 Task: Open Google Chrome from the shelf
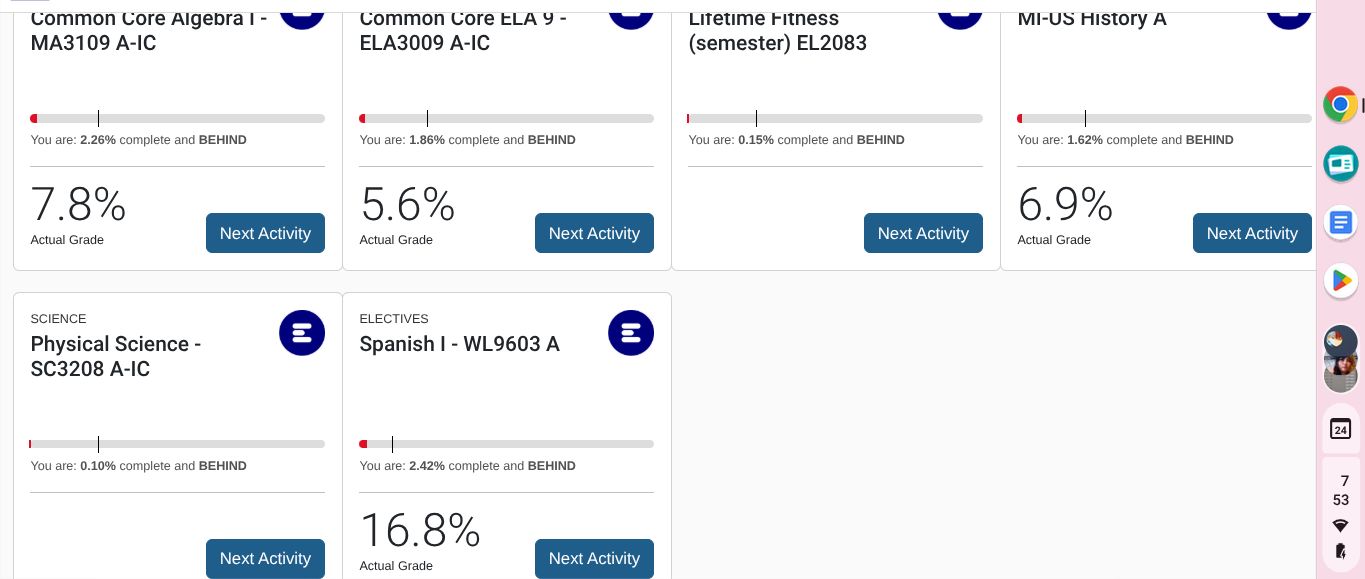[1340, 104]
